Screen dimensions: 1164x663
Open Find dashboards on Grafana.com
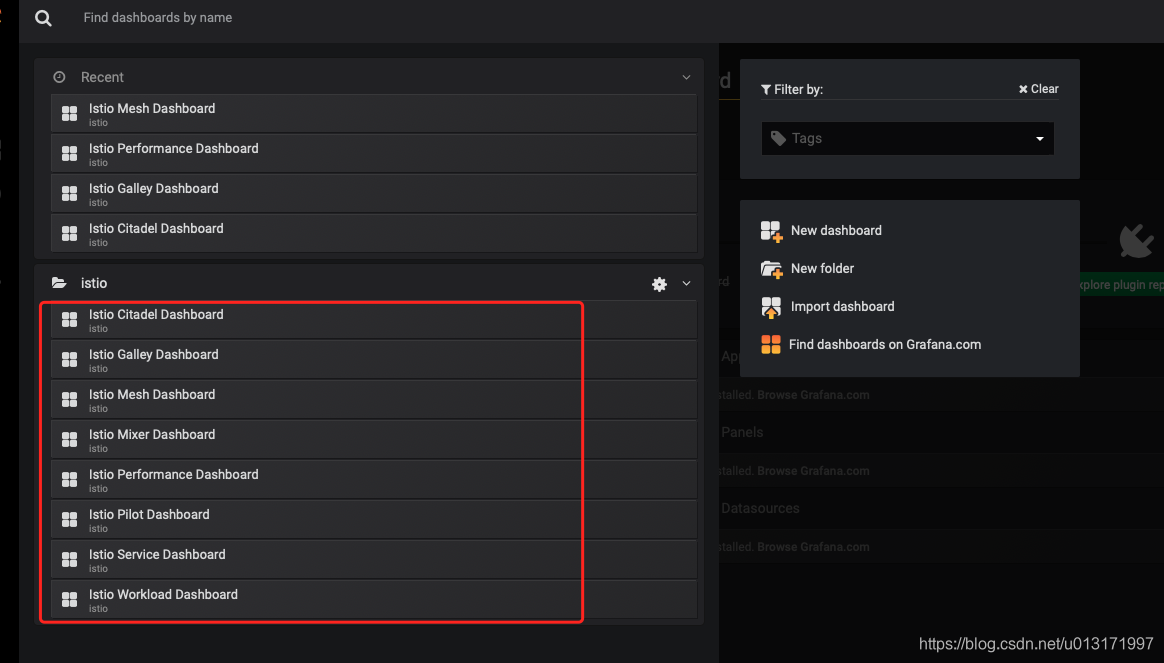coord(885,344)
